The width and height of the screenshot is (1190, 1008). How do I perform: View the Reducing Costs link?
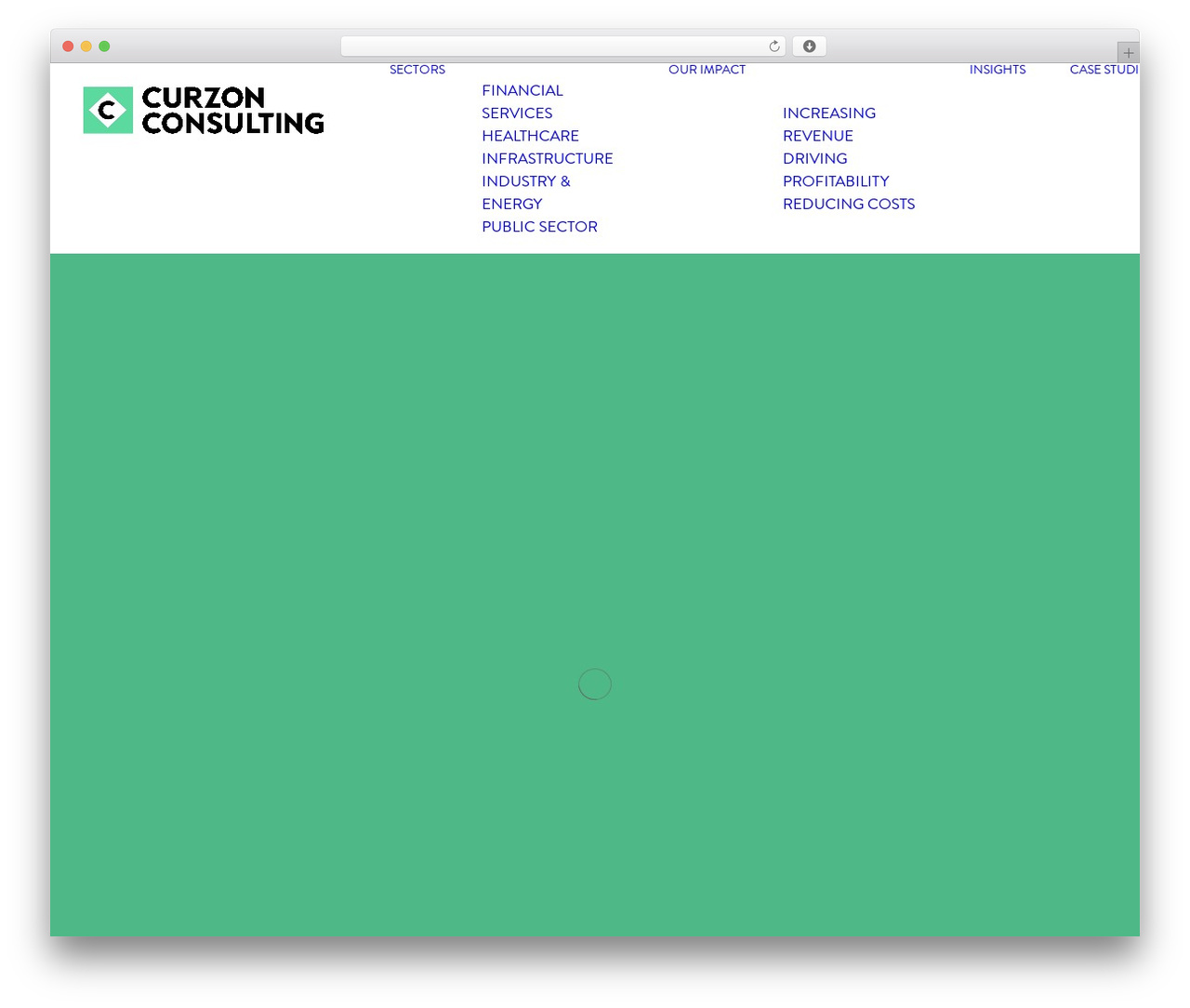(x=849, y=204)
